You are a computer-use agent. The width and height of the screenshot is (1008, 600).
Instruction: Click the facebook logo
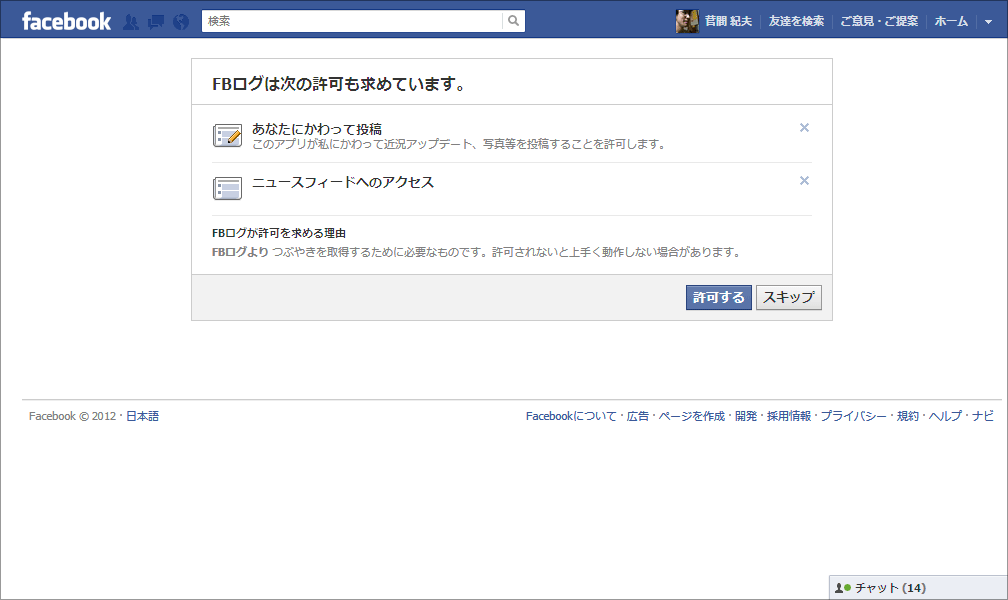point(66,21)
